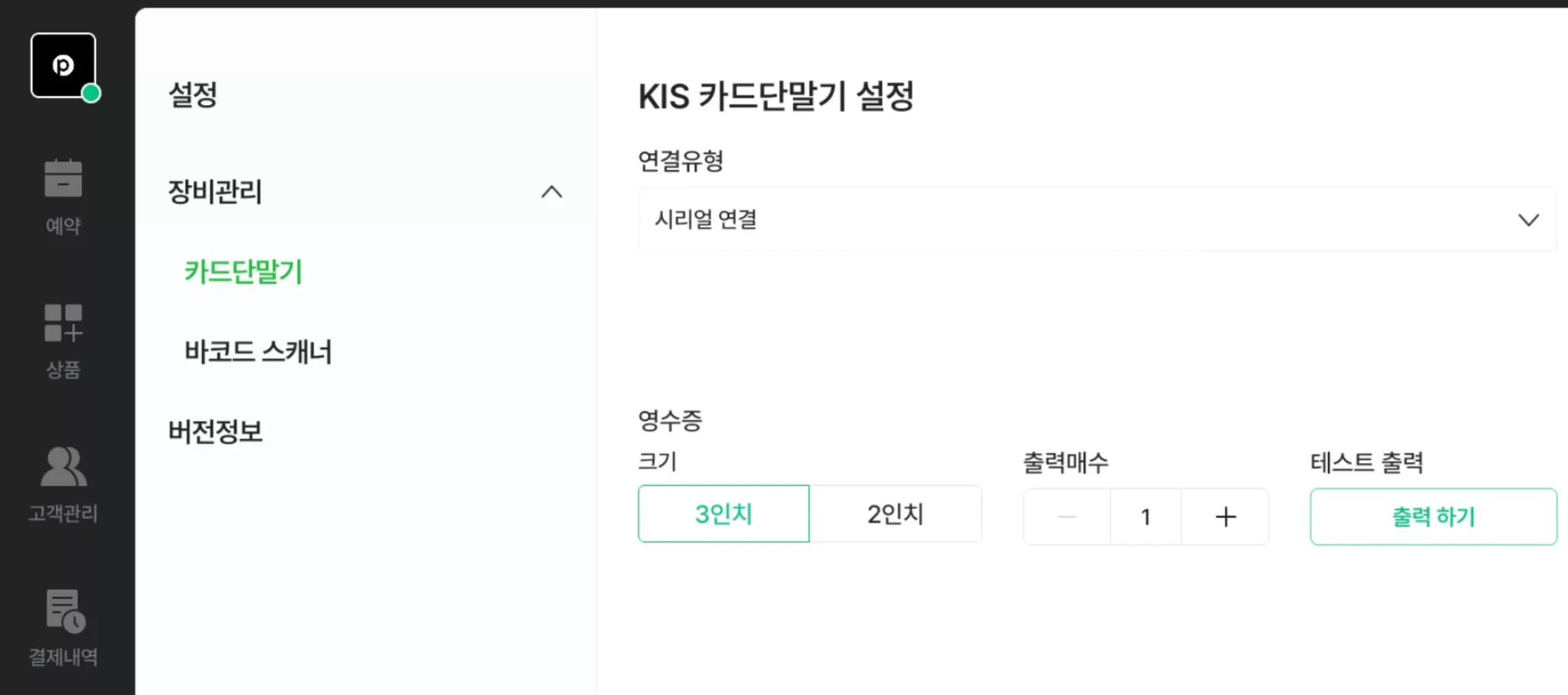Viewport: 1568px width, 695px height.
Task: Click the minus icon to decrease 출력매수
Action: point(1067,517)
